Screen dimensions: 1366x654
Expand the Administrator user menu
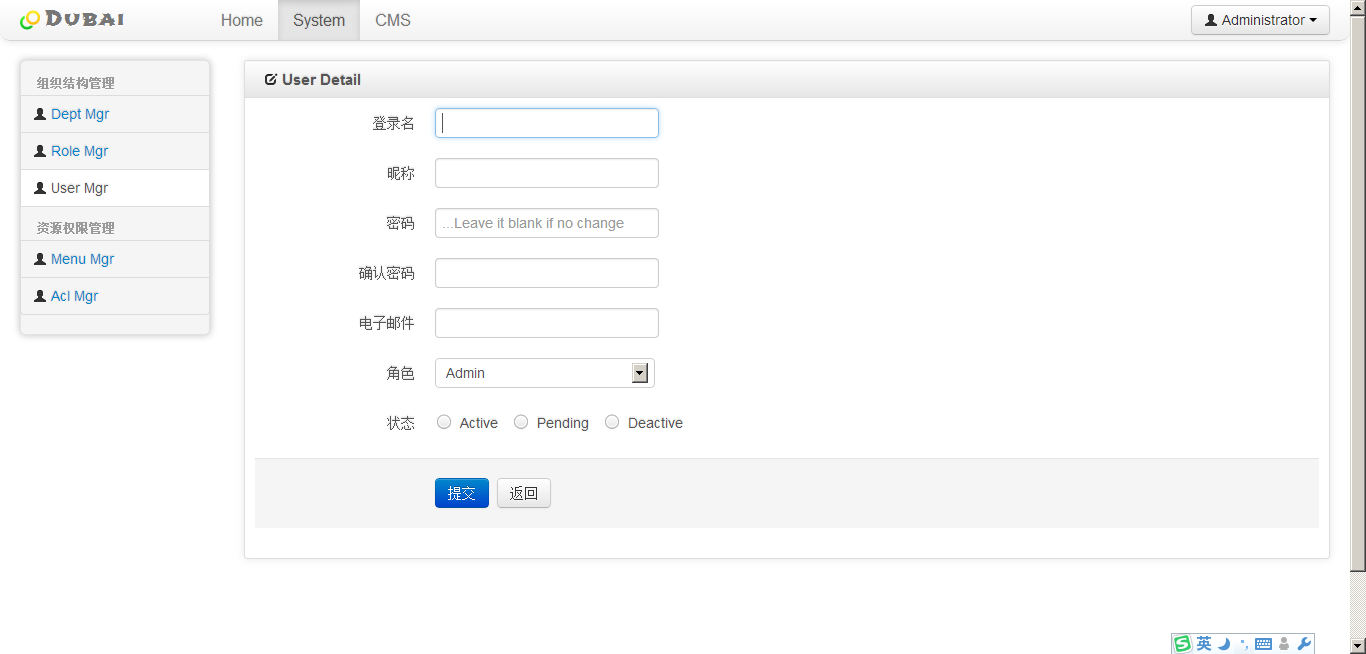1260,20
